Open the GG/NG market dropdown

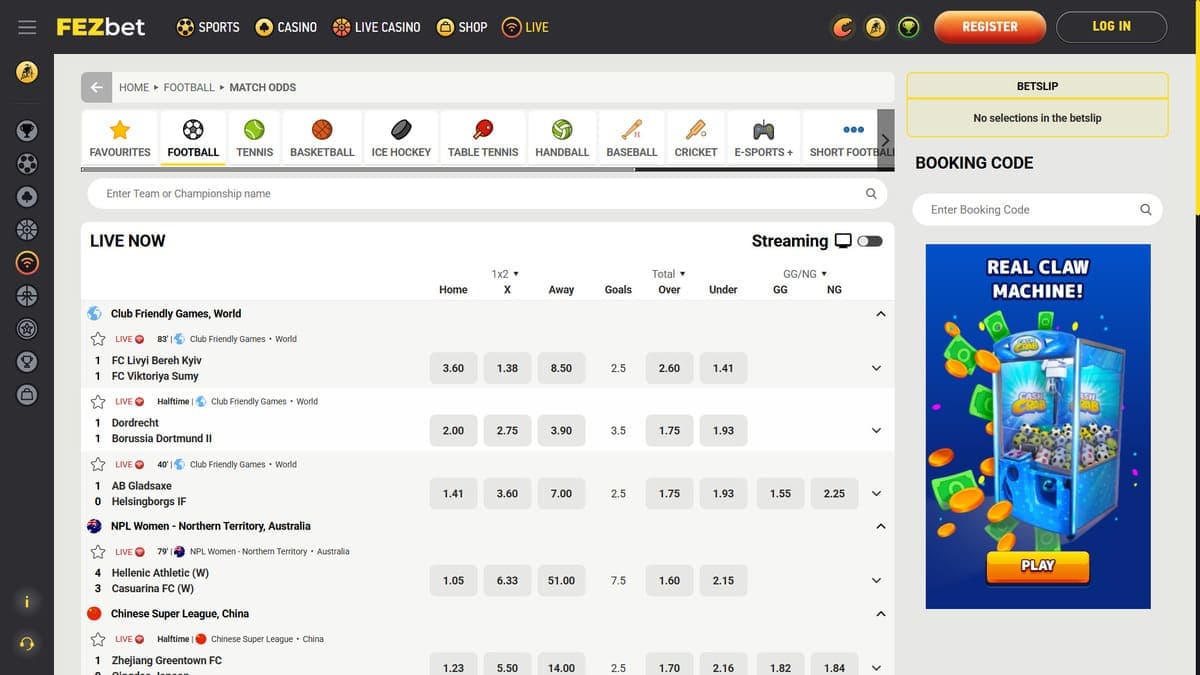[805, 274]
